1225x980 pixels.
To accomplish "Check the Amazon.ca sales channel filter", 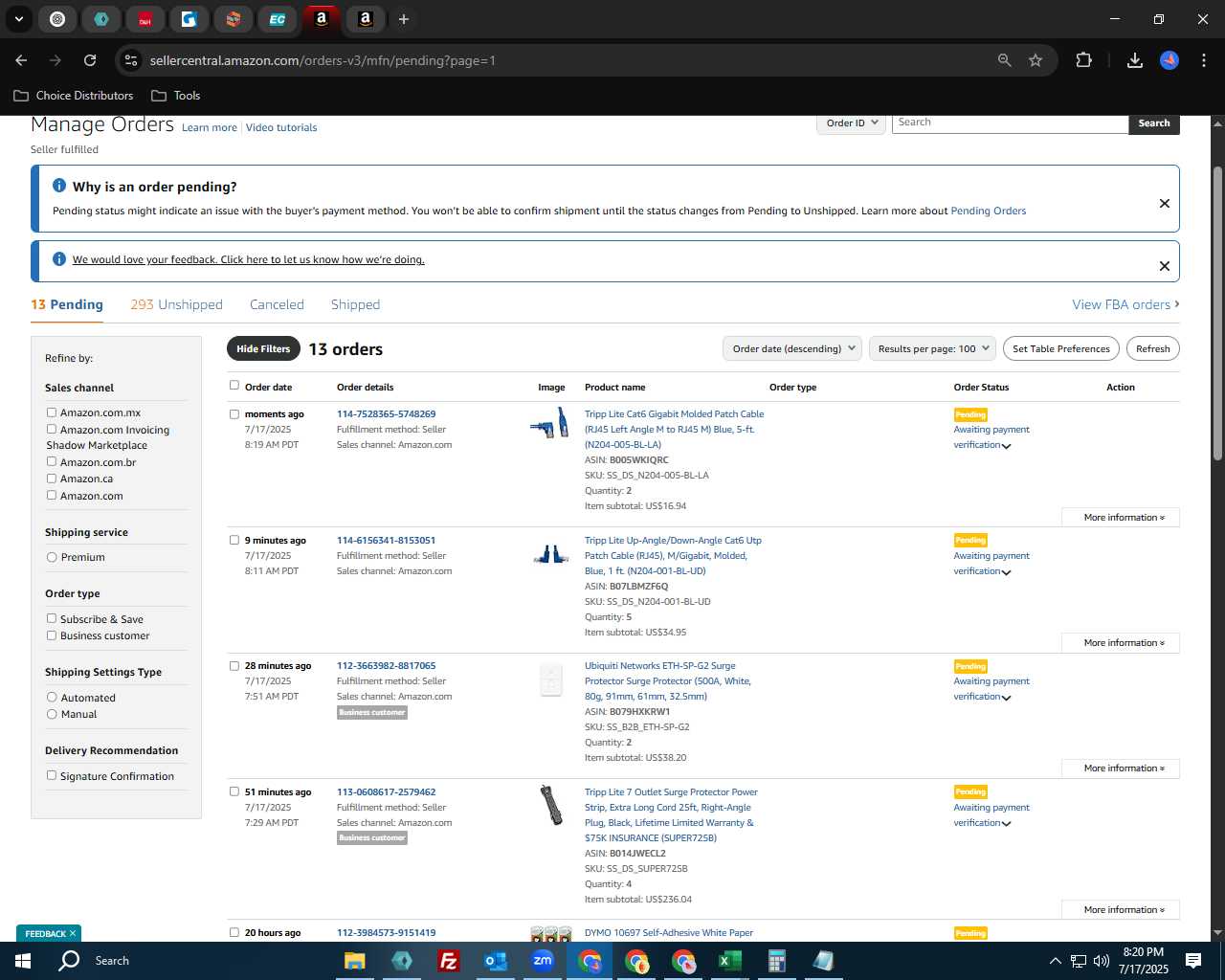I will point(52,479).
